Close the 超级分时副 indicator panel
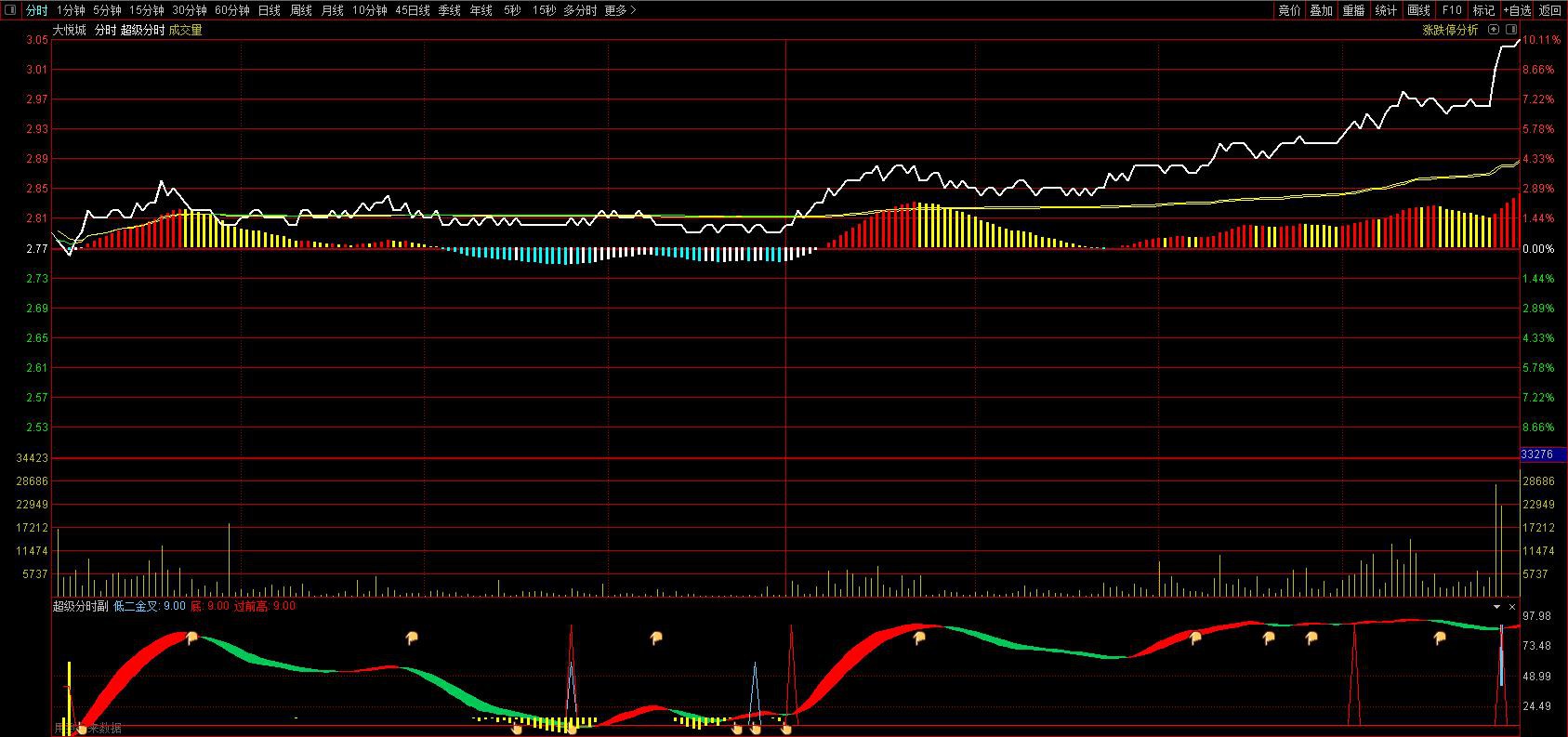The width and height of the screenshot is (1568, 737). [x=1512, y=607]
